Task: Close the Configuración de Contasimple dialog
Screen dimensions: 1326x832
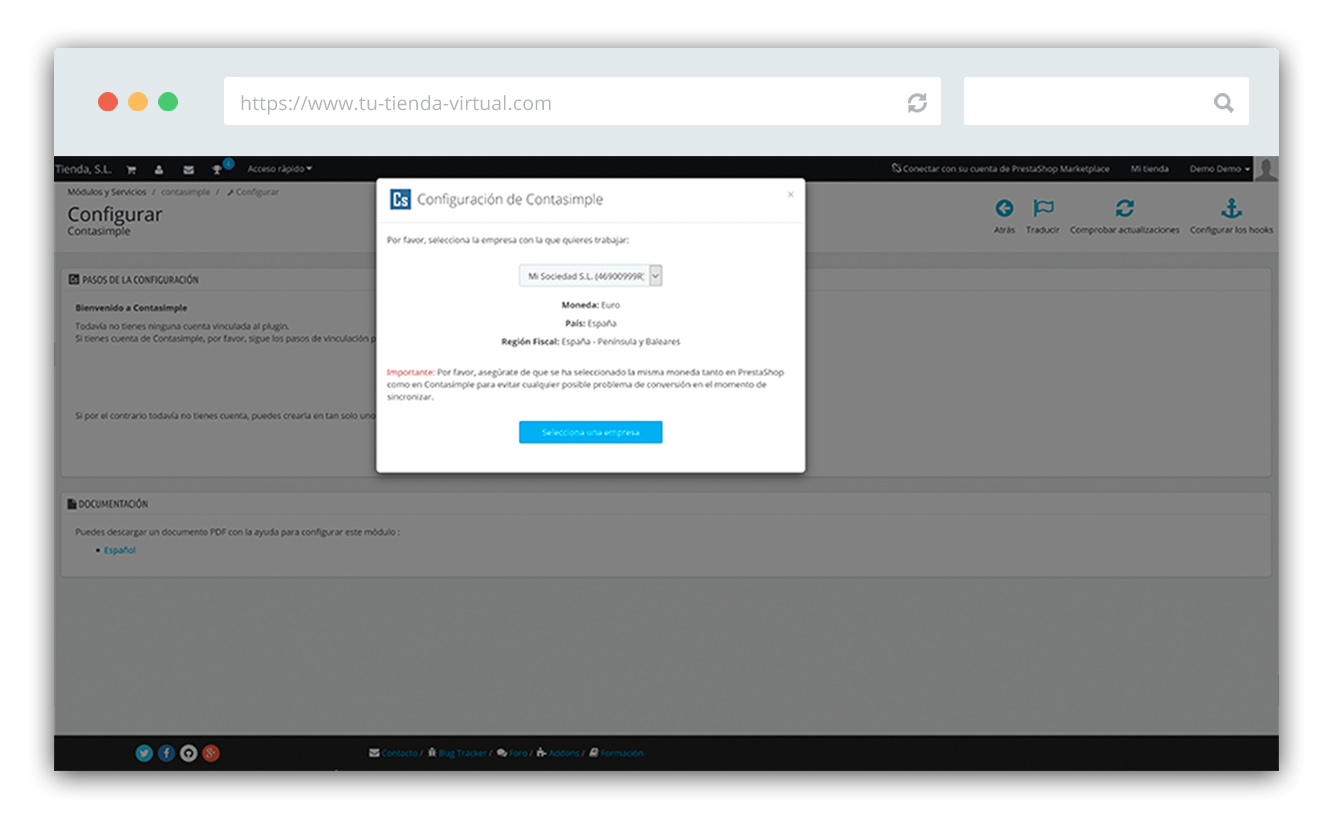Action: (790, 194)
